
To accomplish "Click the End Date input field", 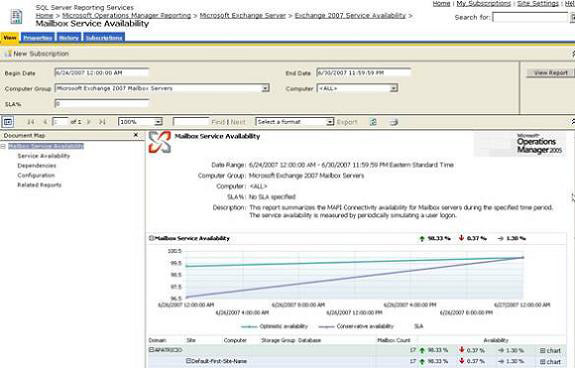I will (363, 73).
